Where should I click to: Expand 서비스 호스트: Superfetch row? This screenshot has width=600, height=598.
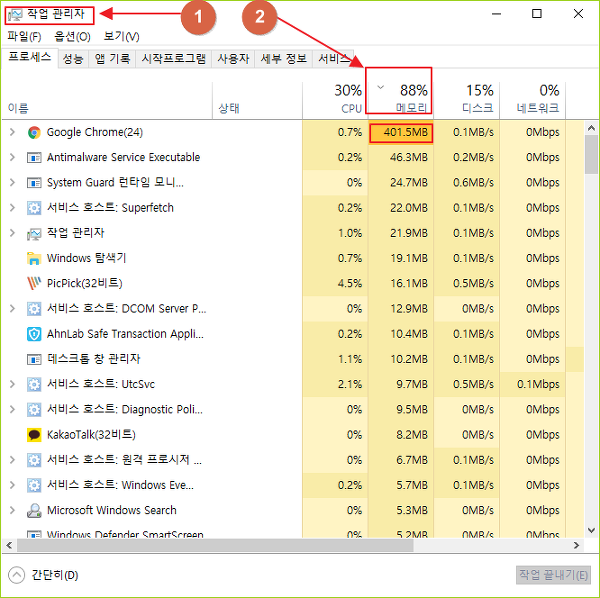tap(12, 208)
